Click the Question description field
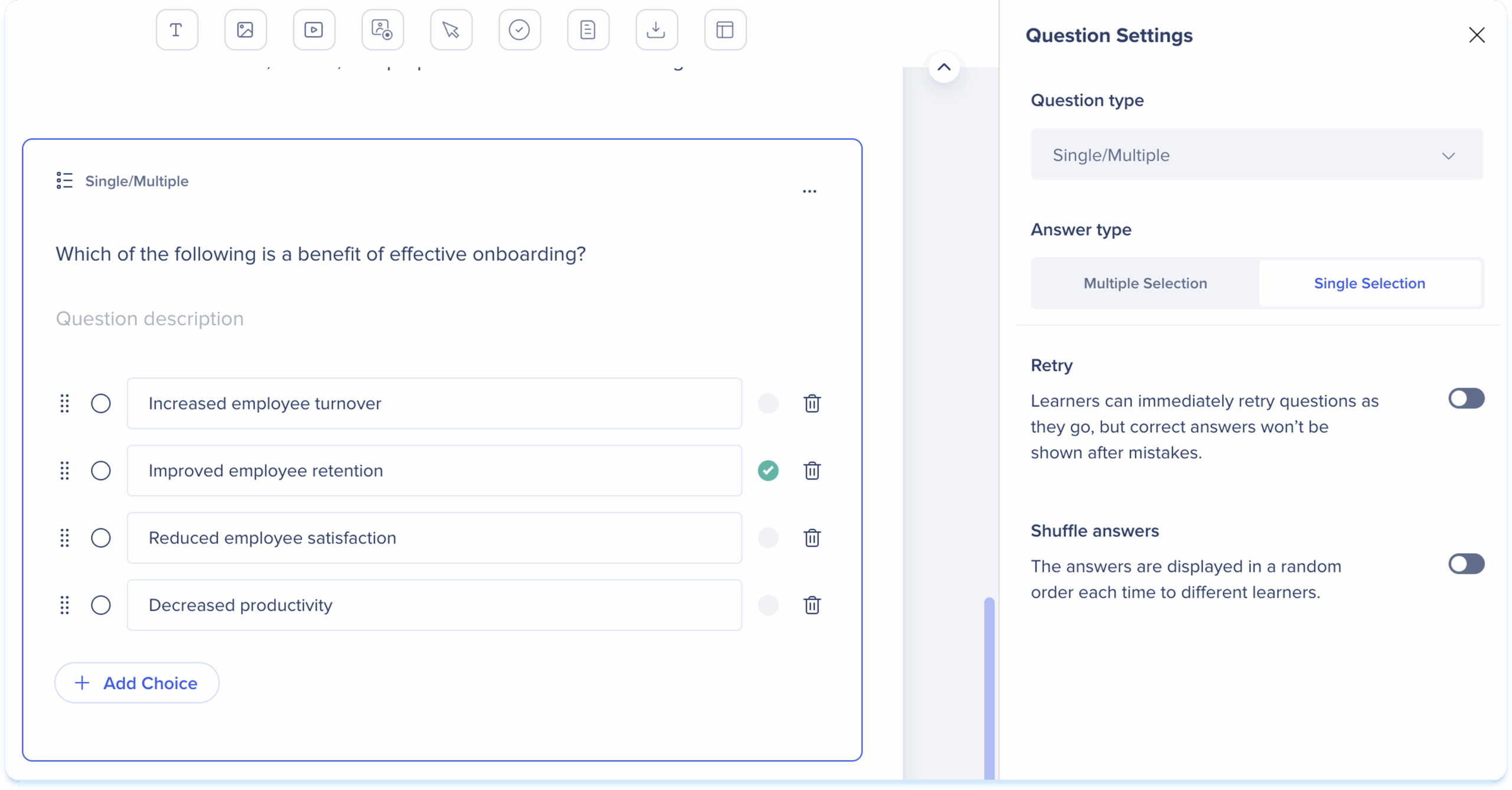 tap(150, 319)
